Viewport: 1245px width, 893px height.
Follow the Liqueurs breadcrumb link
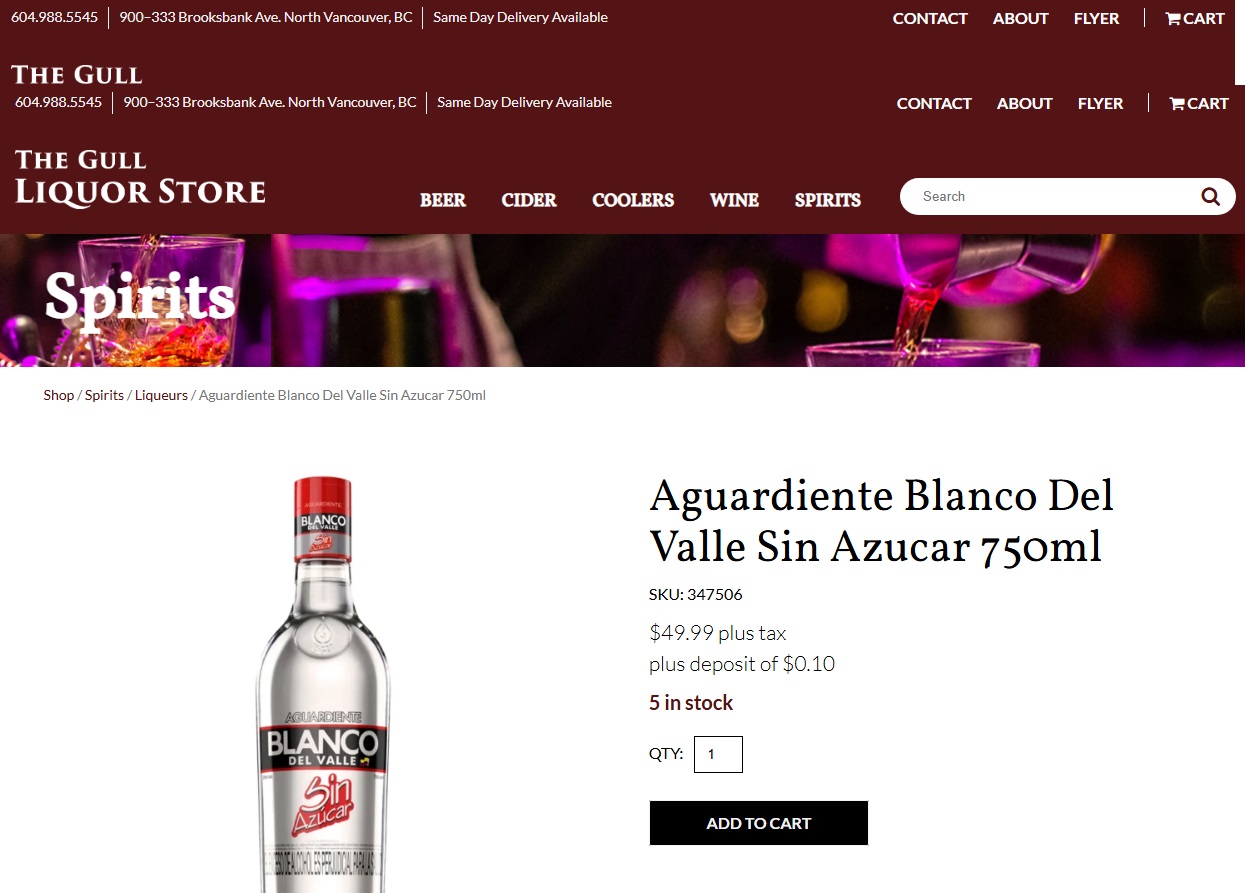click(x=161, y=395)
